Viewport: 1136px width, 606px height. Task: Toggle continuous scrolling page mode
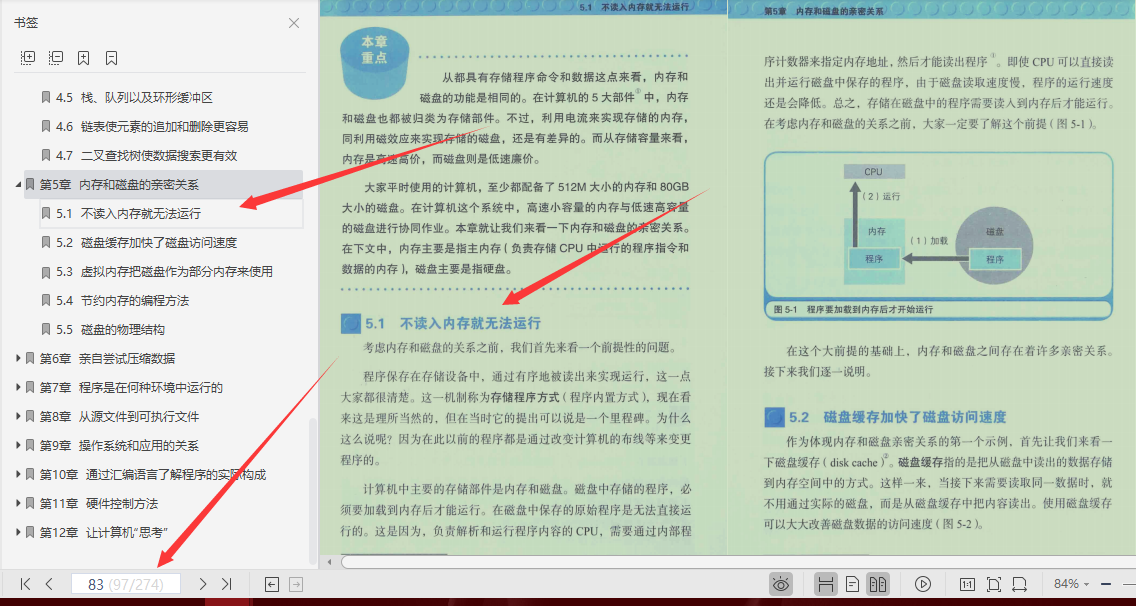[828, 583]
